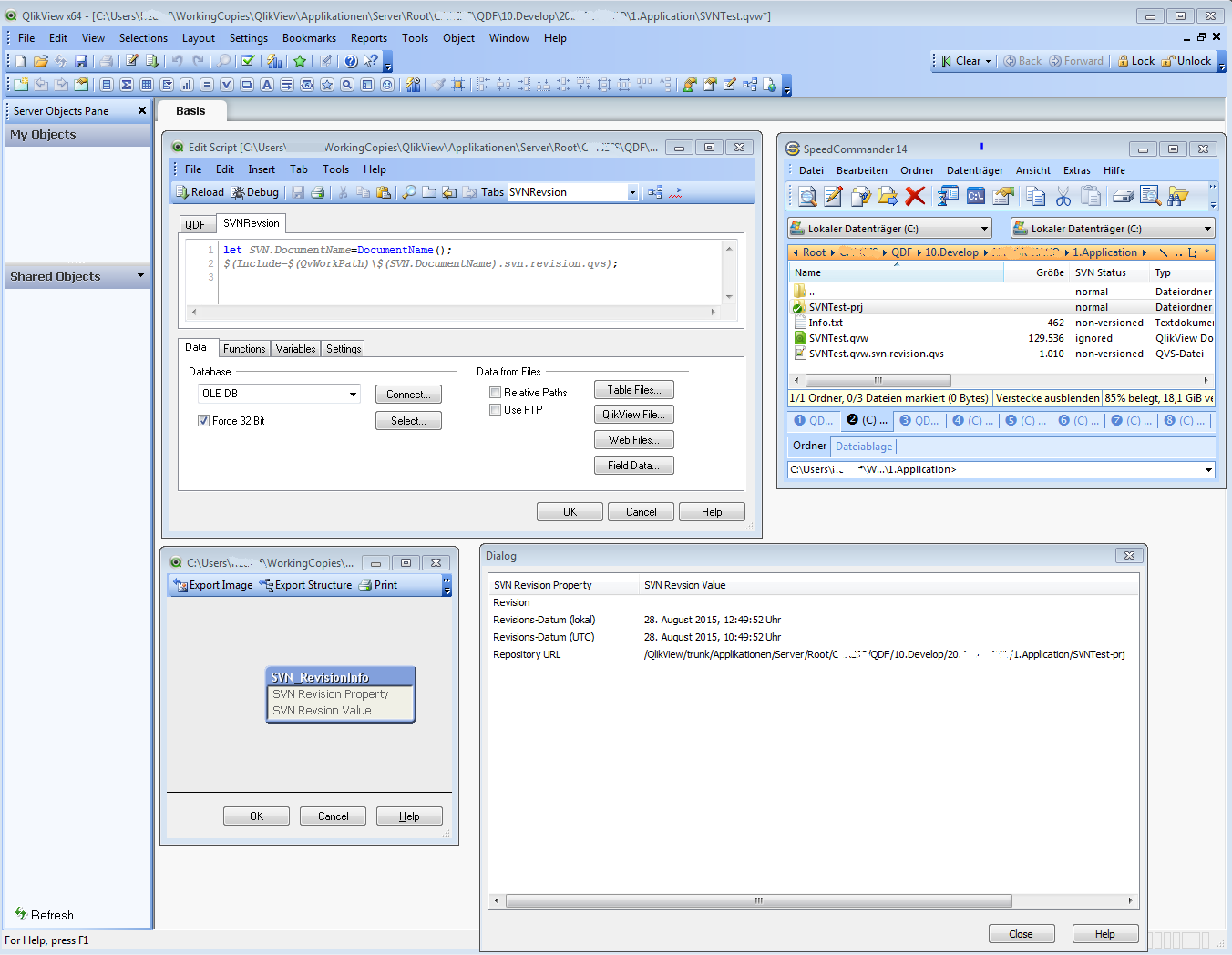Enable the Use FTP checkbox

[496, 410]
